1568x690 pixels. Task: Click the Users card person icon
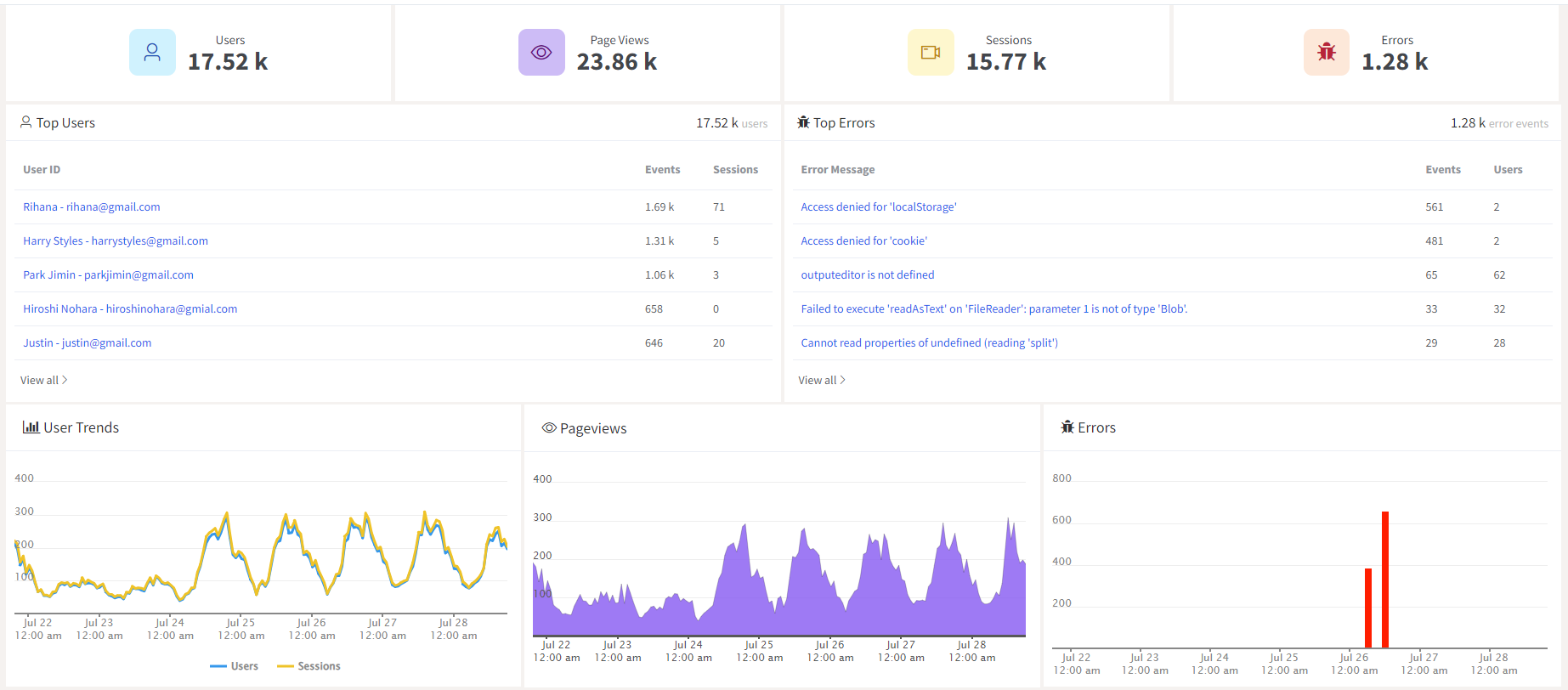152,53
